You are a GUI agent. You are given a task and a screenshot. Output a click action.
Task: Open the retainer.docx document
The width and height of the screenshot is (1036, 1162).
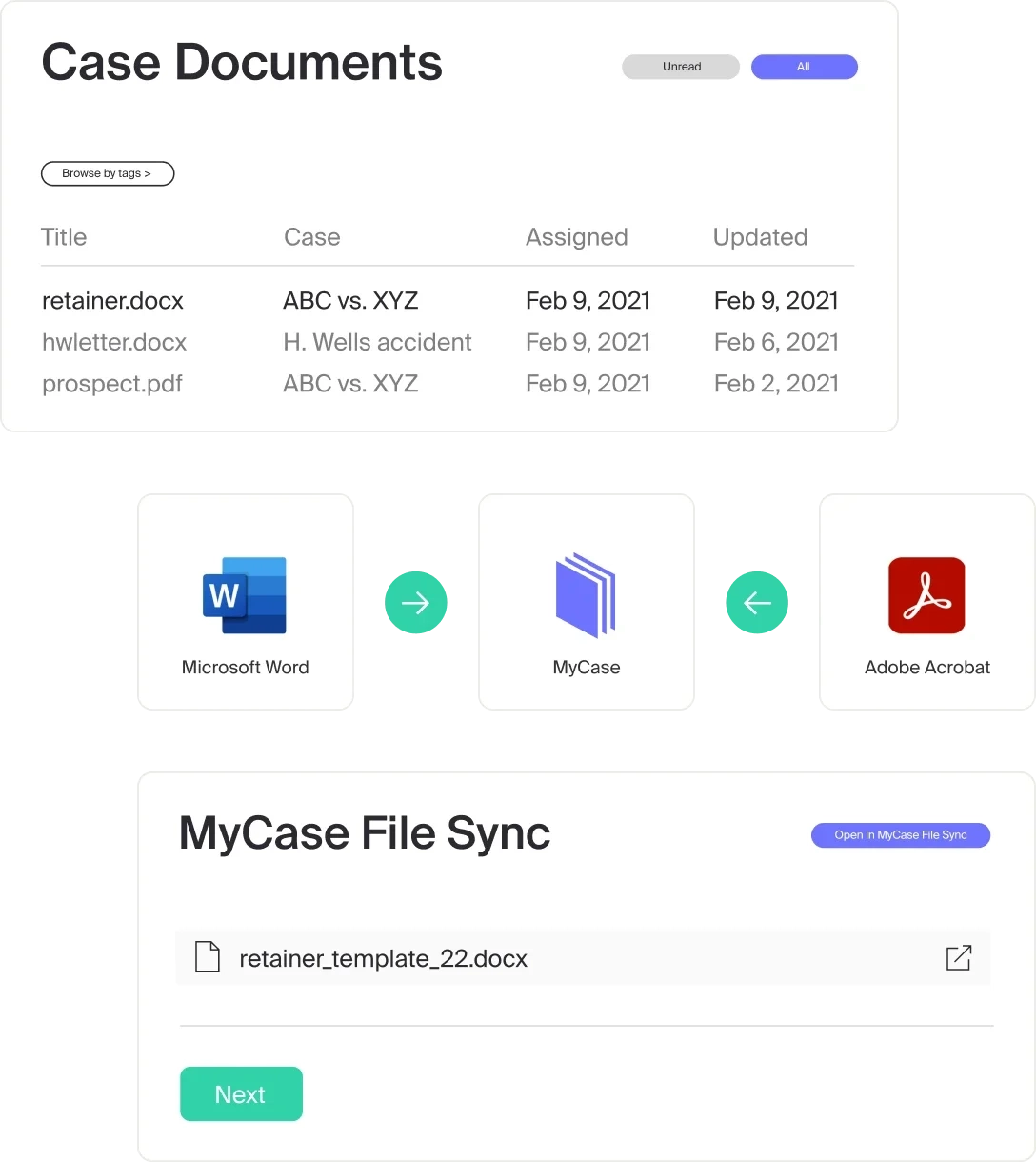click(112, 301)
